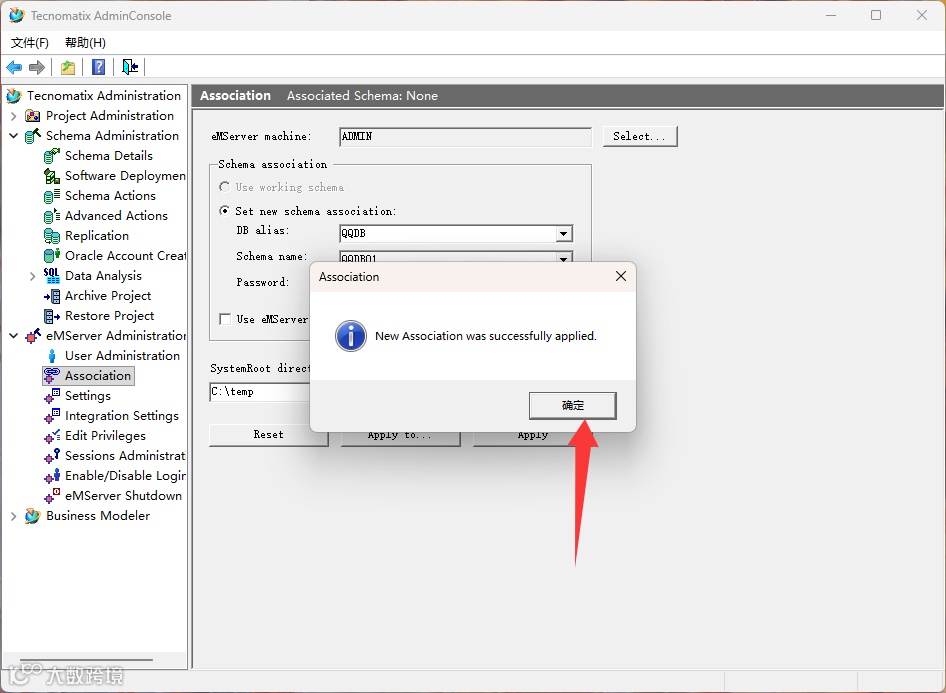Click the Select... button
The image size is (946, 693).
pos(640,136)
